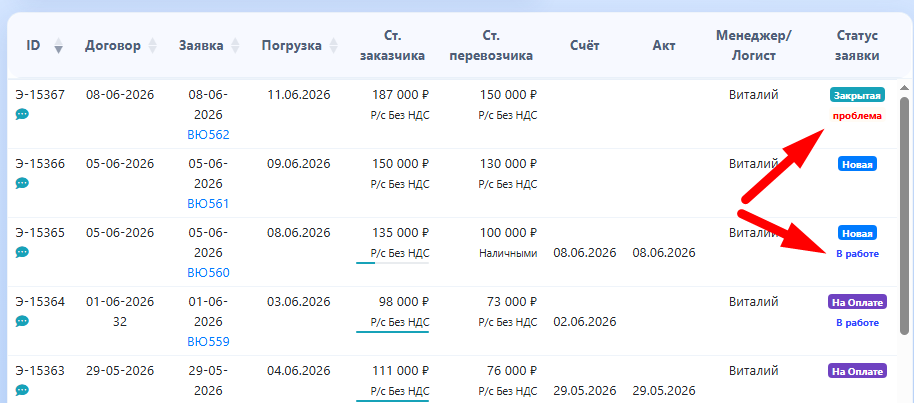
Task: Open comments for order Э-15363
Action: 22,390
